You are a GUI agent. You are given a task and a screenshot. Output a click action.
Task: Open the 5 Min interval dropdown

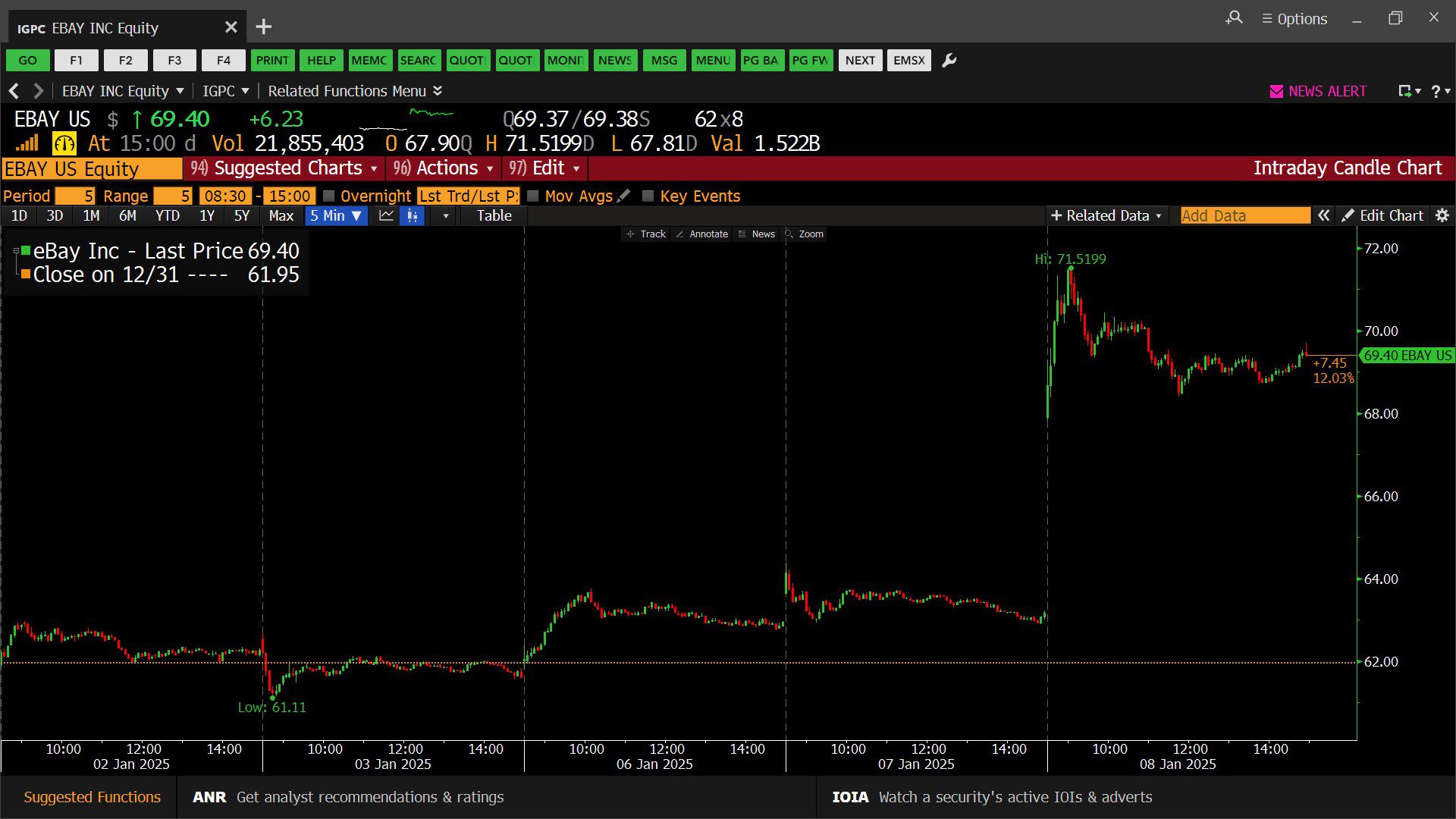point(336,216)
